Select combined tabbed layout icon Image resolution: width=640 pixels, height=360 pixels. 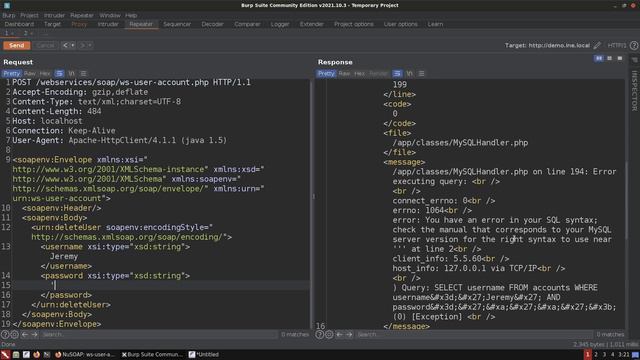coord(620,59)
